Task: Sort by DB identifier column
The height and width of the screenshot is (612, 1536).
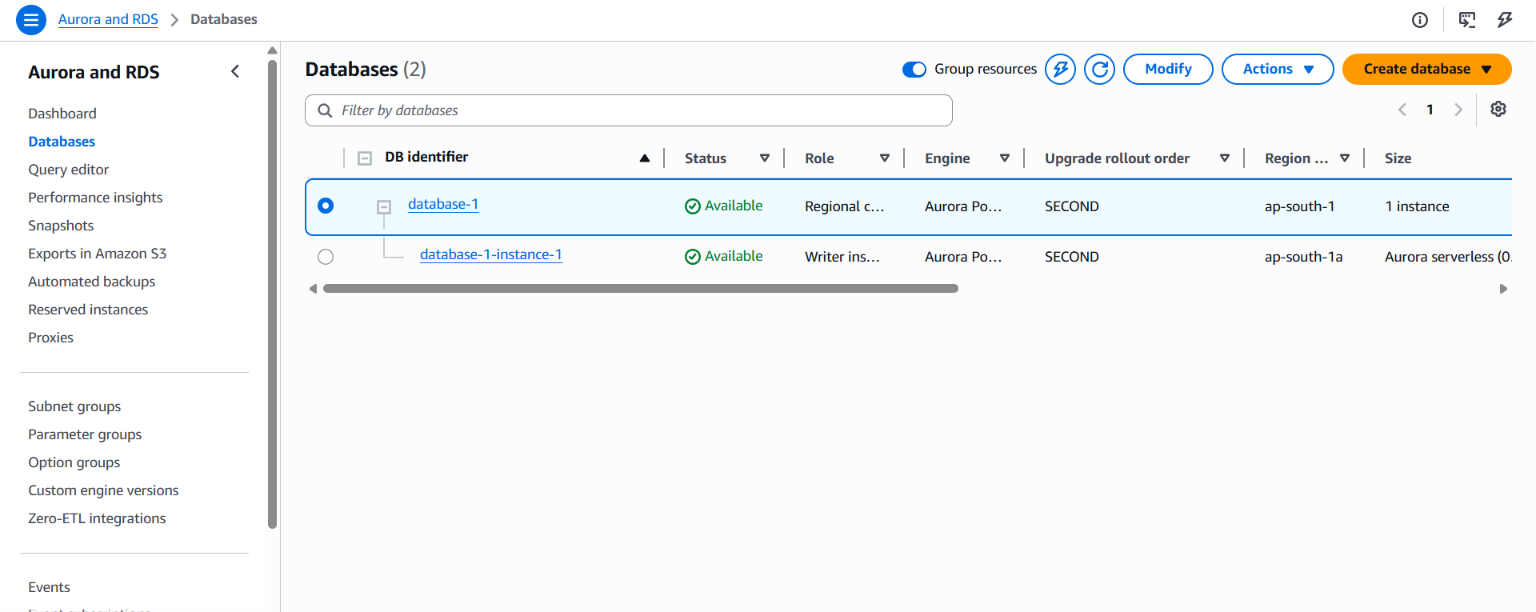Action: click(x=645, y=158)
